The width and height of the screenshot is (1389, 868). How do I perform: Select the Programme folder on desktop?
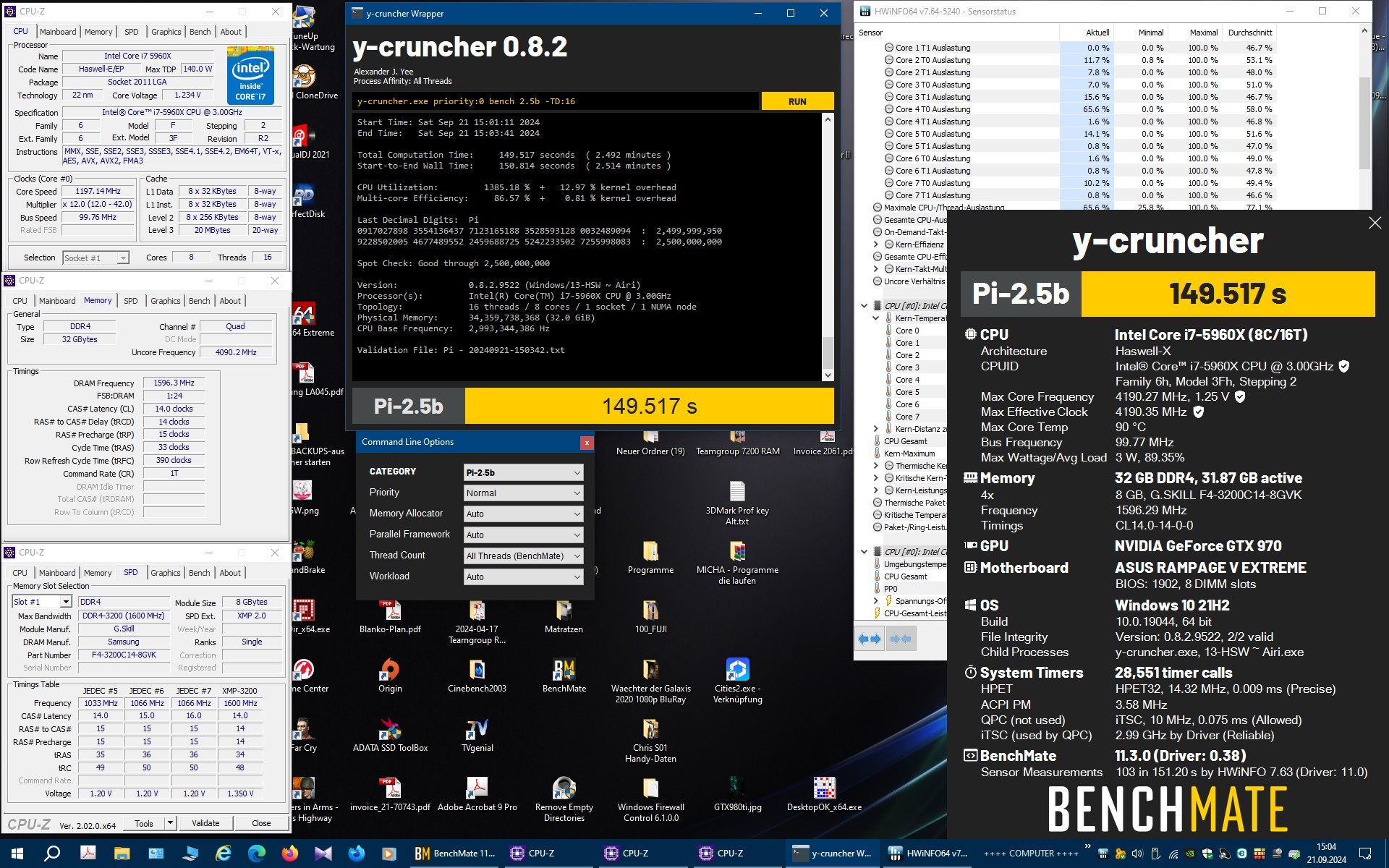[650, 557]
